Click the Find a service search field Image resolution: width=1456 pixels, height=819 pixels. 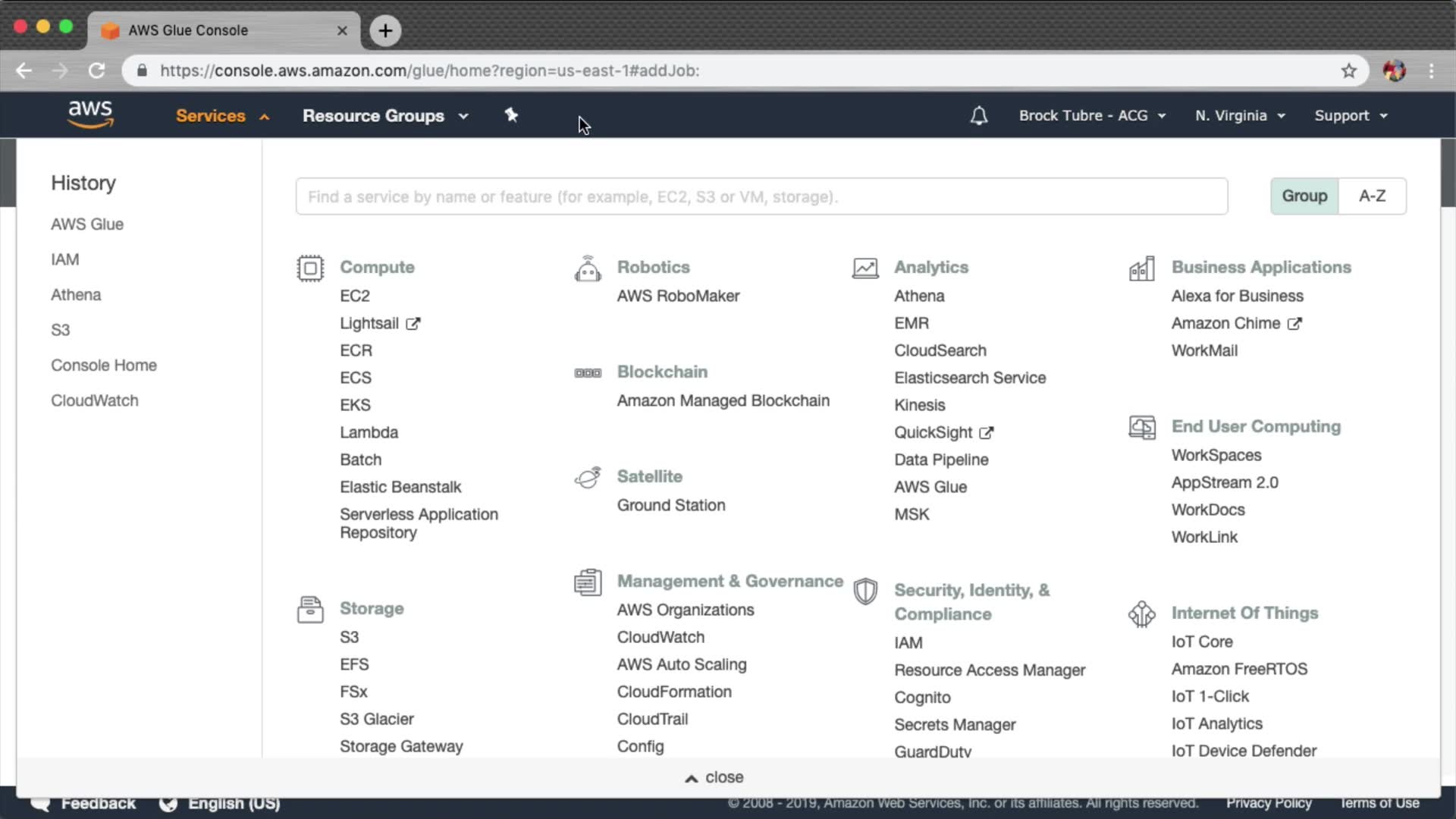point(761,197)
